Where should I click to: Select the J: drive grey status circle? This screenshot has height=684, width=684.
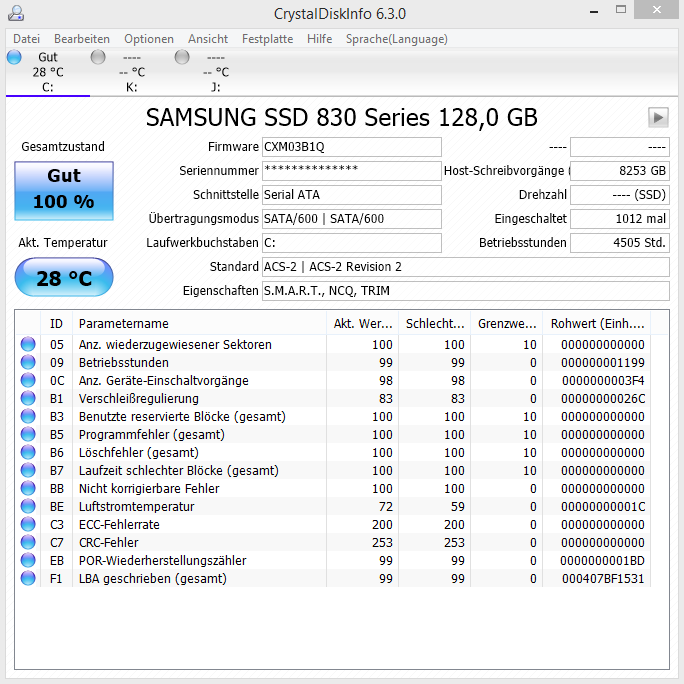pos(182,57)
